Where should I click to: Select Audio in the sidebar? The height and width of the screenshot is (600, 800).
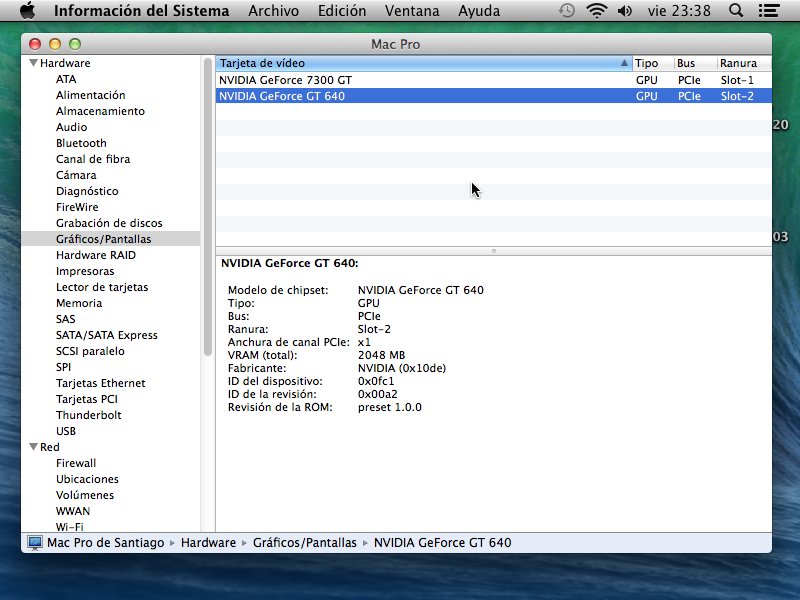click(71, 128)
